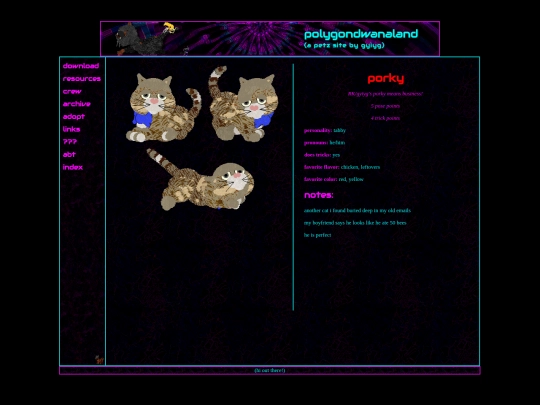Open porky's second sitting pose with raised tail
This screenshot has height=405, width=540.
point(242,104)
